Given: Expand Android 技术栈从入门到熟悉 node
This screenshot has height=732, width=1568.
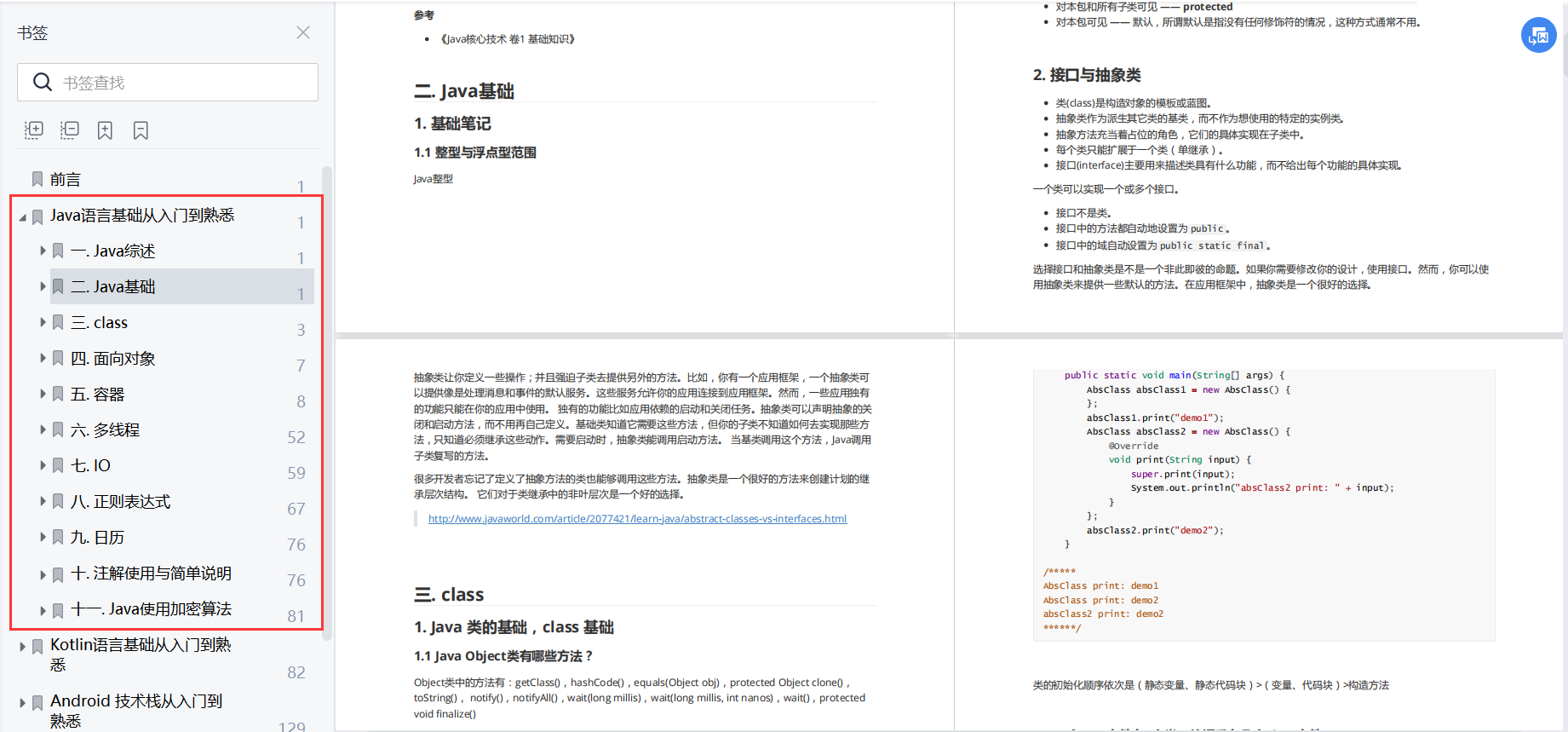Looking at the screenshot, I should click(22, 703).
